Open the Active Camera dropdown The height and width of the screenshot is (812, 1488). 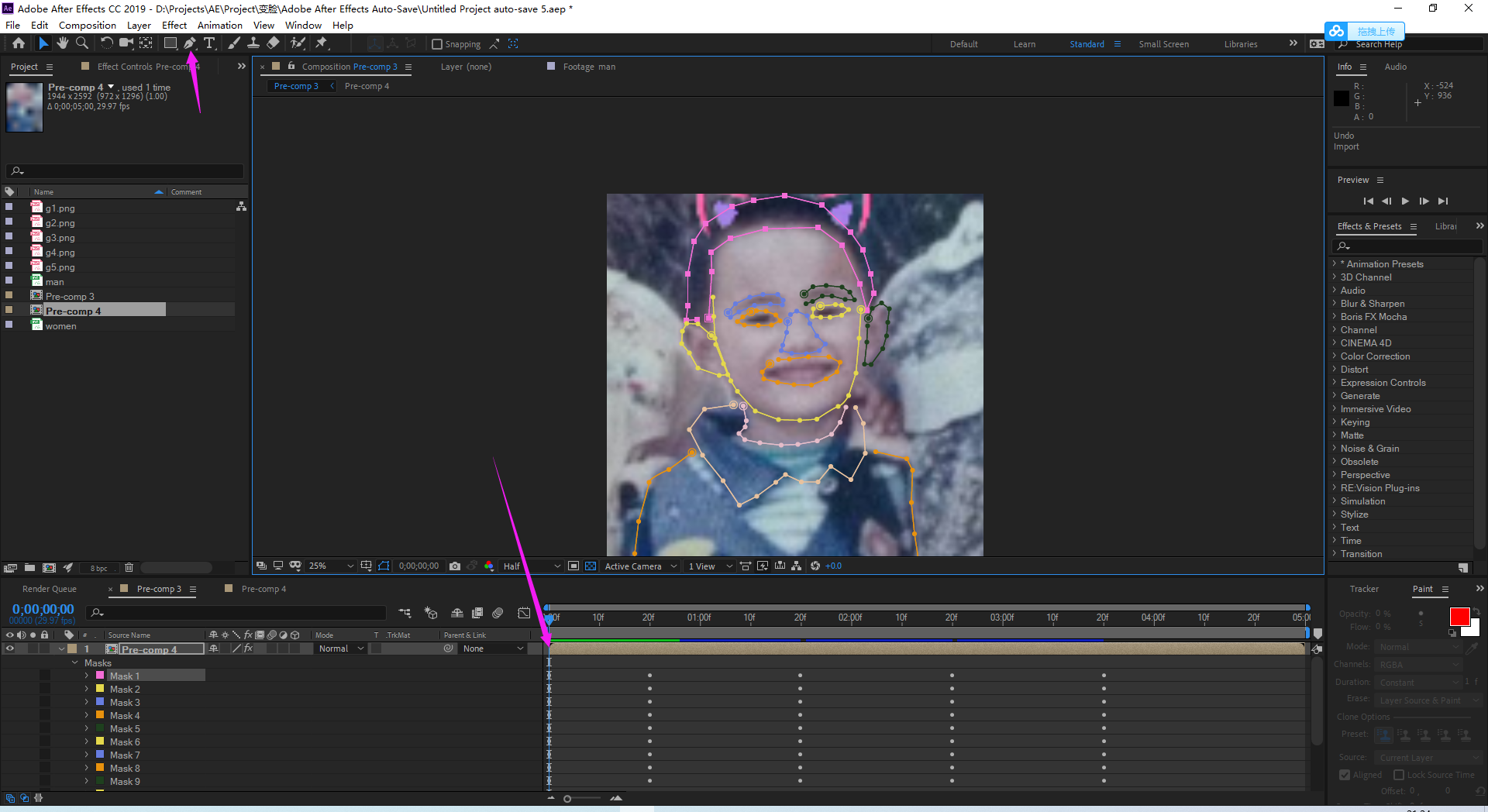pos(641,566)
